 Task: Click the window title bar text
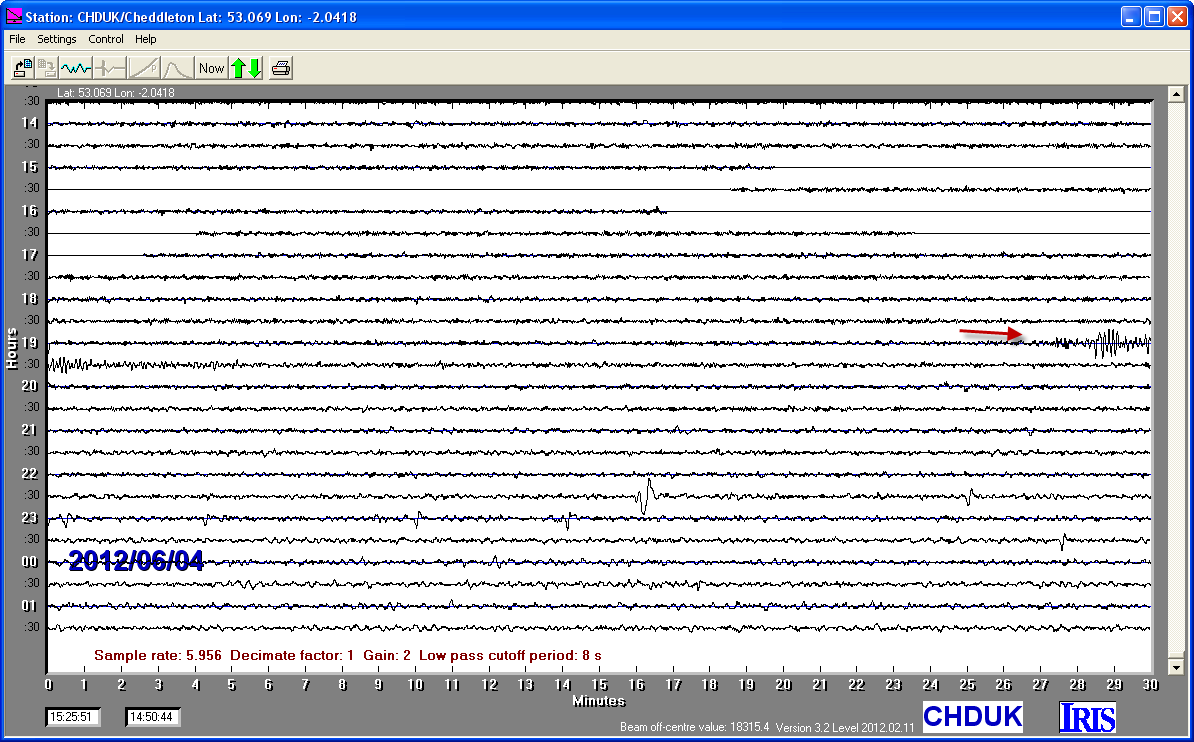click(191, 17)
